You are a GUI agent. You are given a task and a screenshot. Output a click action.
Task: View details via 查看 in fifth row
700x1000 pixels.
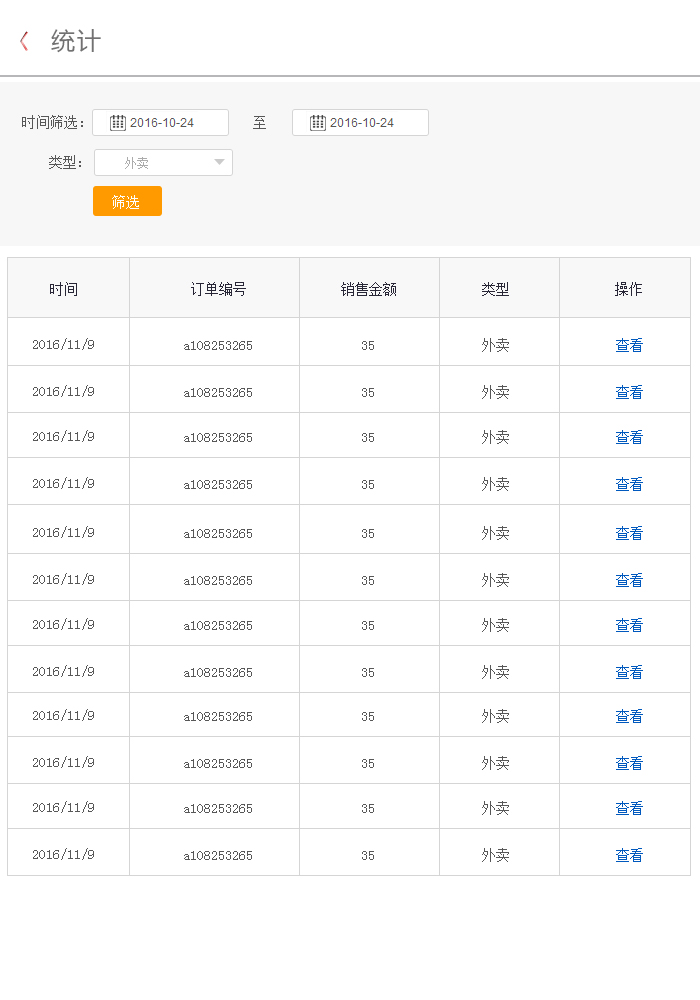pyautogui.click(x=629, y=534)
